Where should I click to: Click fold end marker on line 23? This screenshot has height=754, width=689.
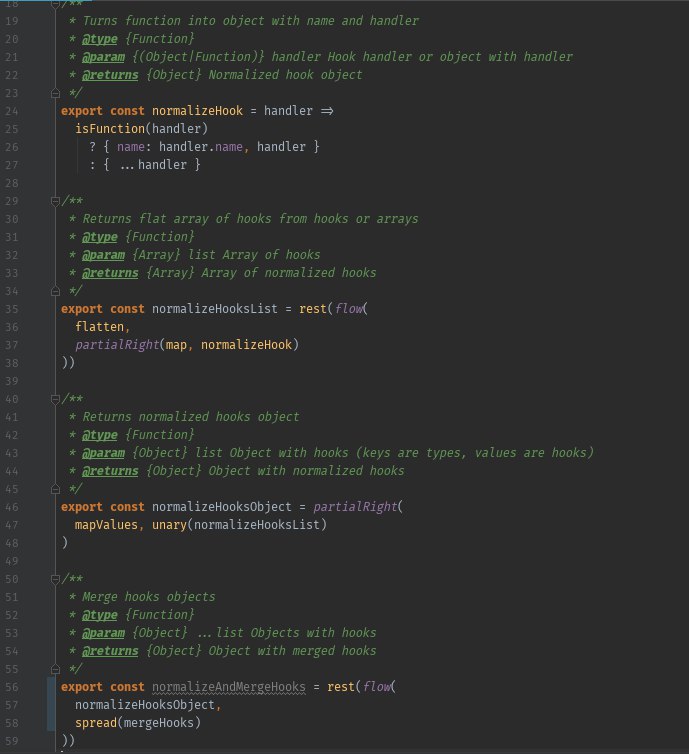pyautogui.click(x=57, y=93)
